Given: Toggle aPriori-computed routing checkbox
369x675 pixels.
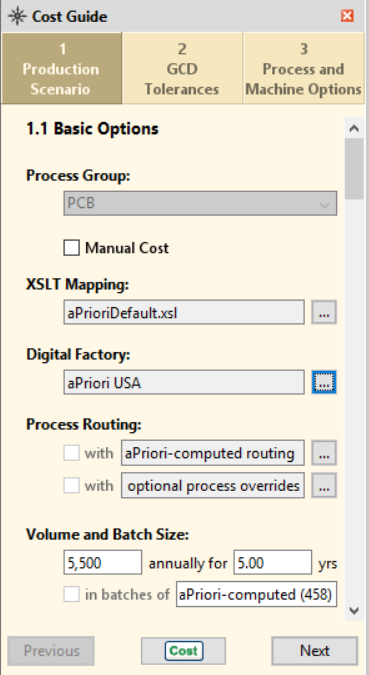Looking at the screenshot, I should [71, 453].
